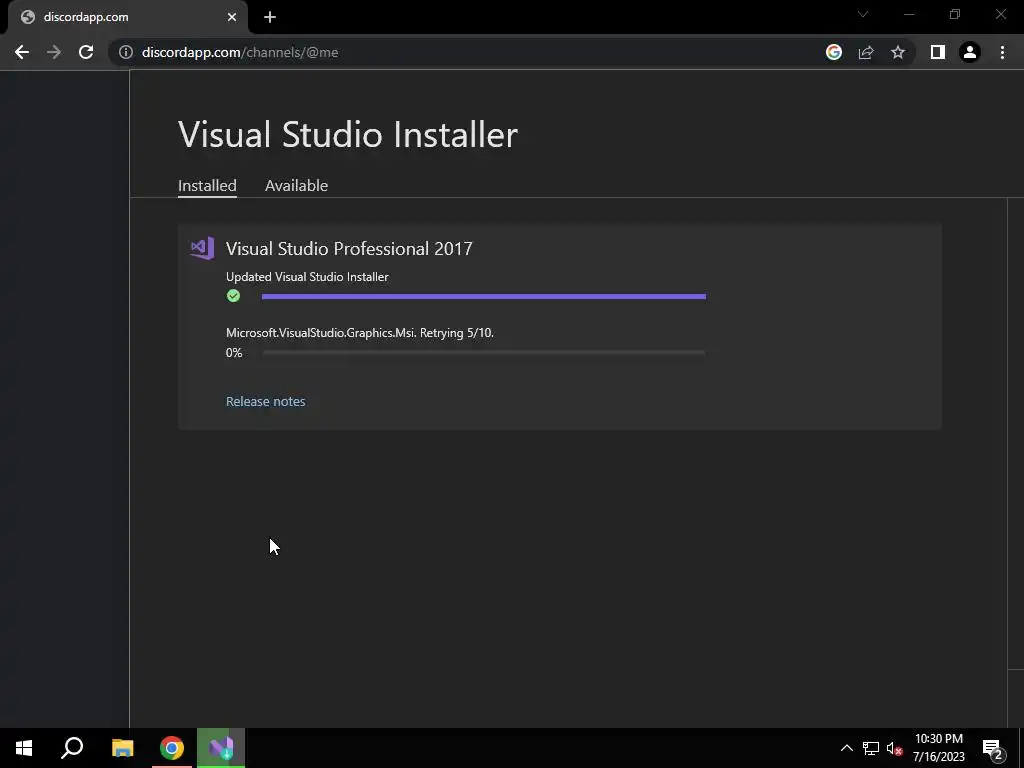This screenshot has height=768, width=1024.
Task: Click the browser forward arrow
Action: click(x=54, y=52)
